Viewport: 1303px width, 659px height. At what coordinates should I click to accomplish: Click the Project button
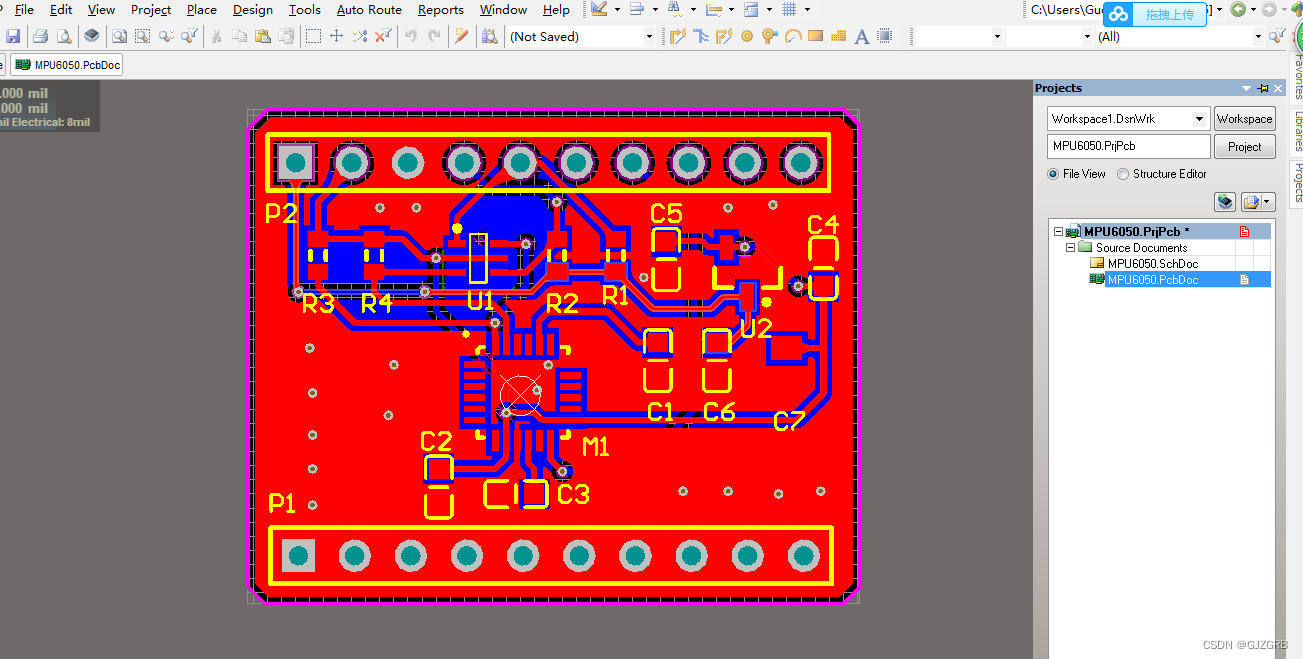tap(1245, 146)
